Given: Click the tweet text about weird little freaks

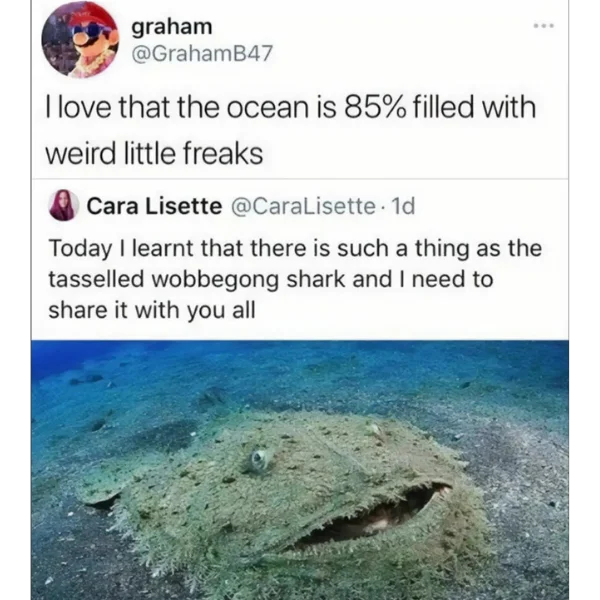Looking at the screenshot, I should tap(290, 130).
